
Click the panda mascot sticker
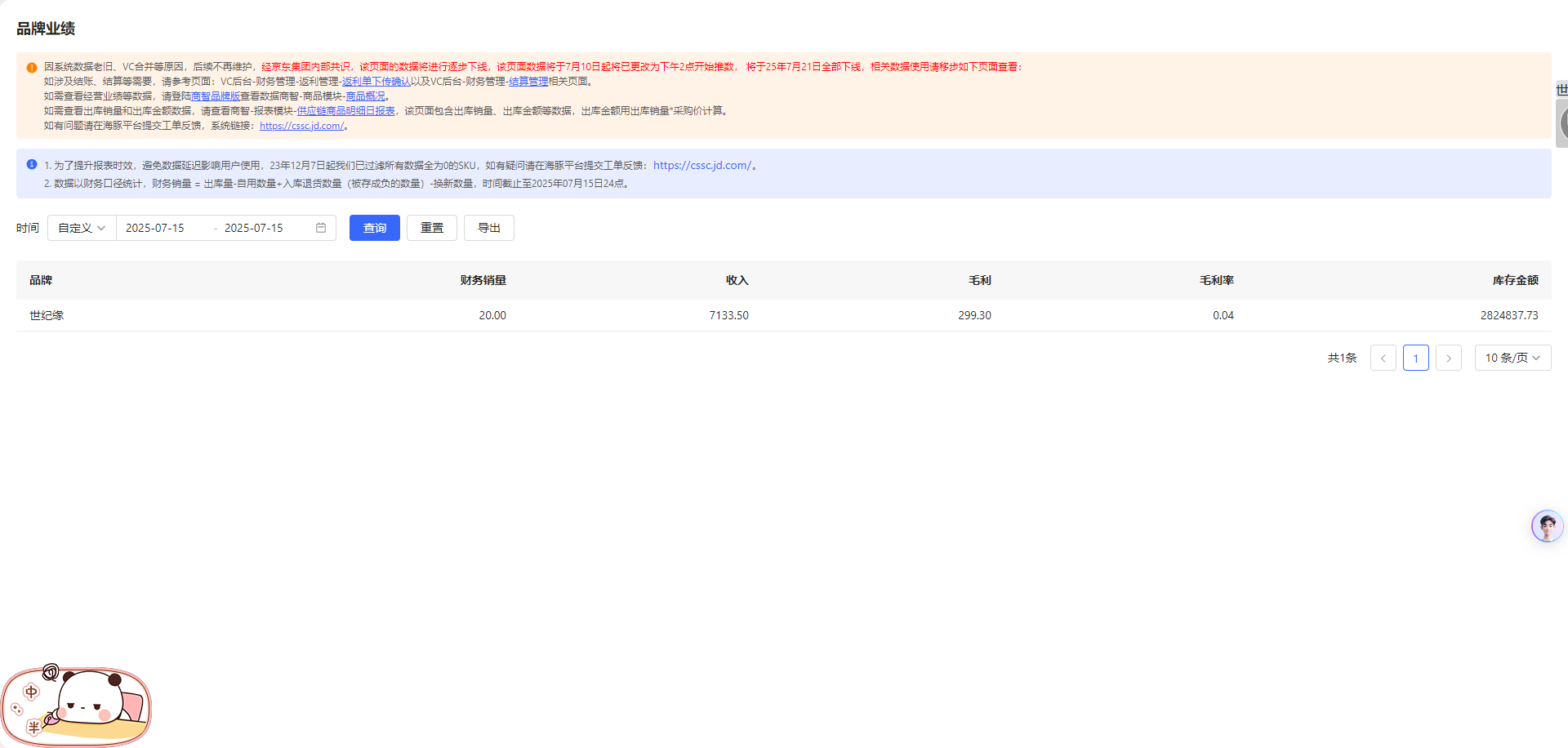(x=77, y=706)
